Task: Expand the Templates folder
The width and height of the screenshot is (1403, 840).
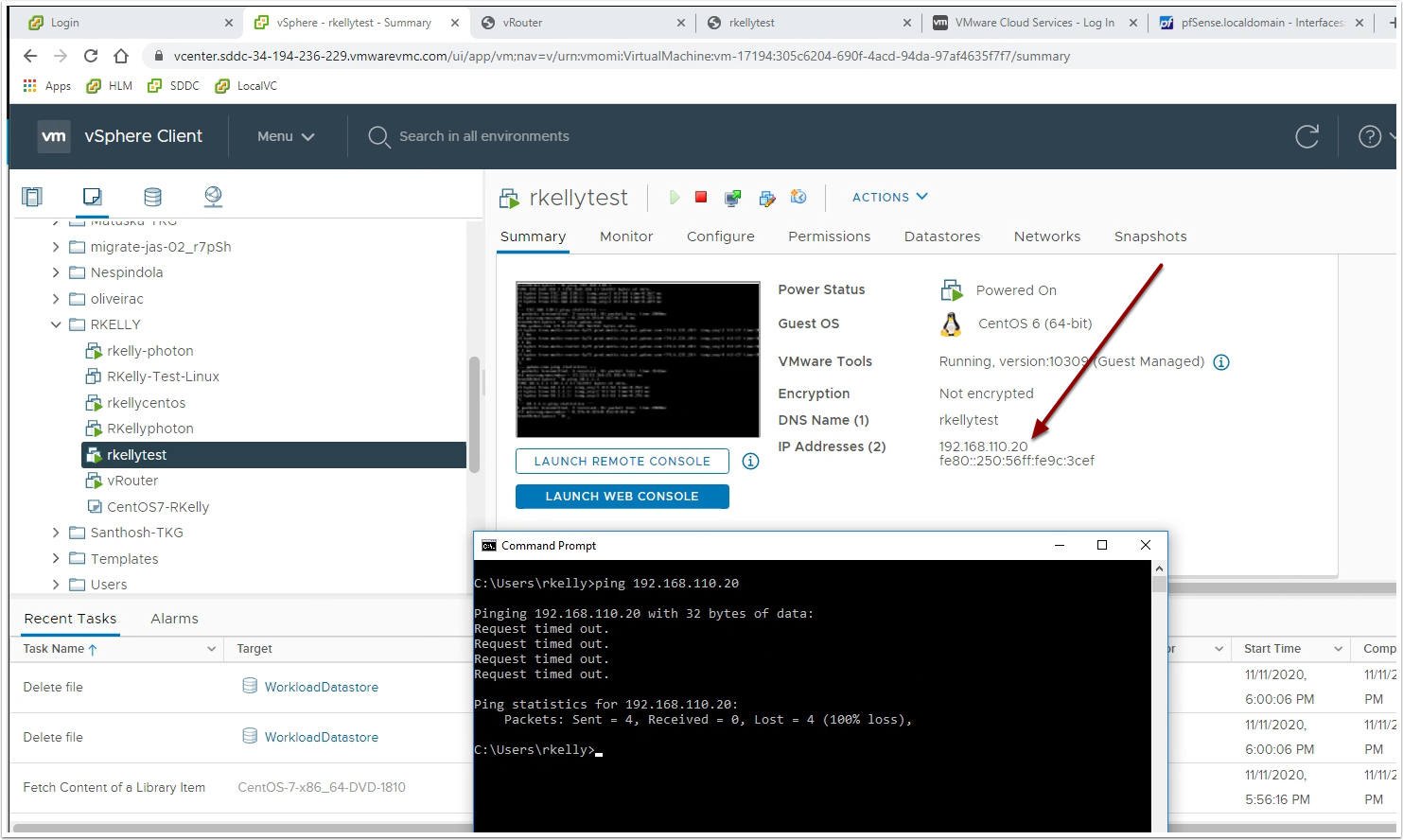Action: [x=56, y=559]
